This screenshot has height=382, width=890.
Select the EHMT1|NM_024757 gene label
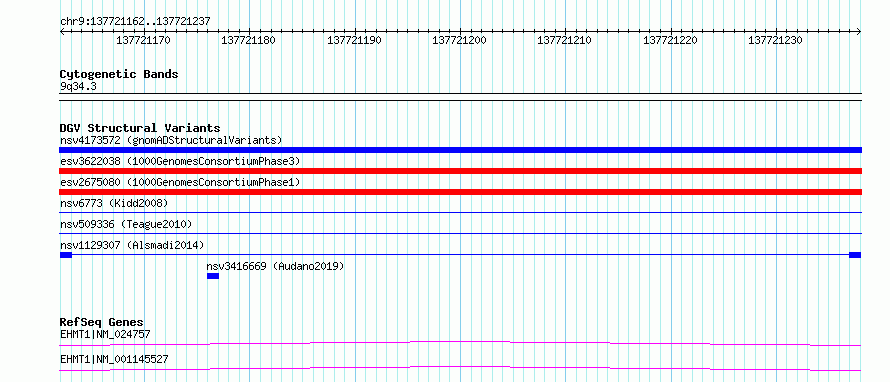click(x=105, y=334)
